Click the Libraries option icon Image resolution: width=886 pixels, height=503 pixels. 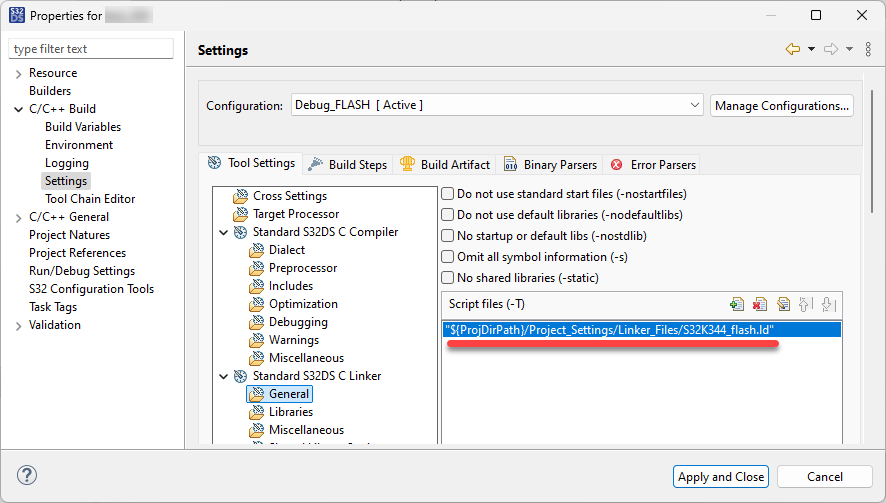coord(257,412)
